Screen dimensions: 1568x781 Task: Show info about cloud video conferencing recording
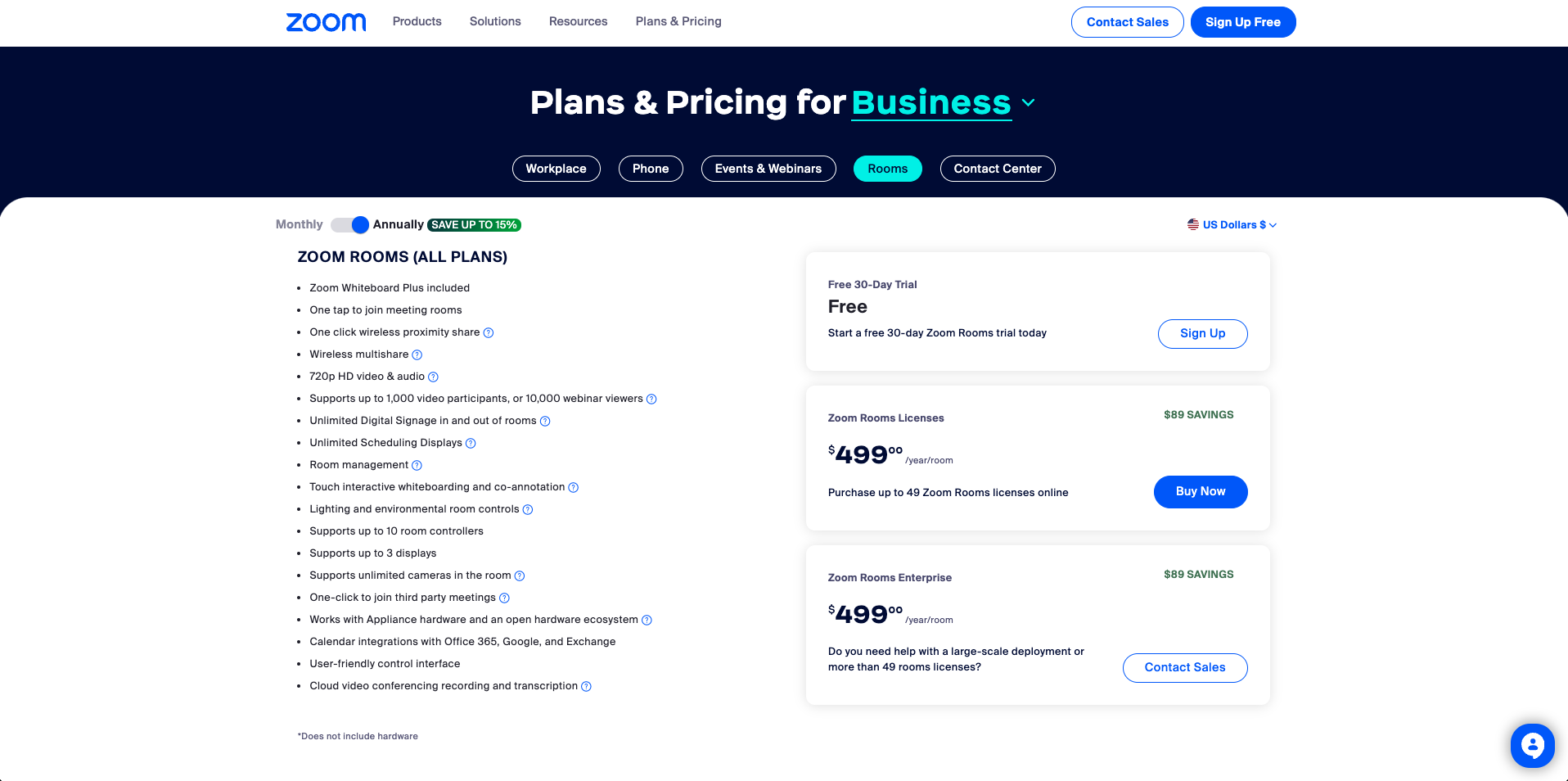[586, 686]
